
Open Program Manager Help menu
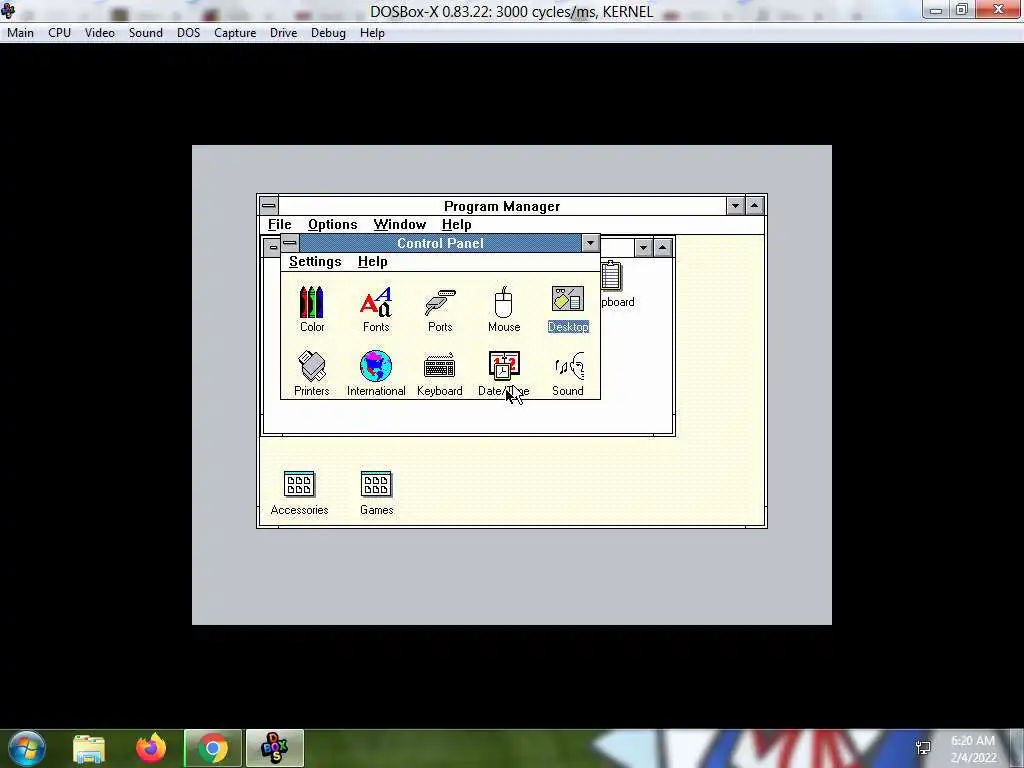pos(456,224)
